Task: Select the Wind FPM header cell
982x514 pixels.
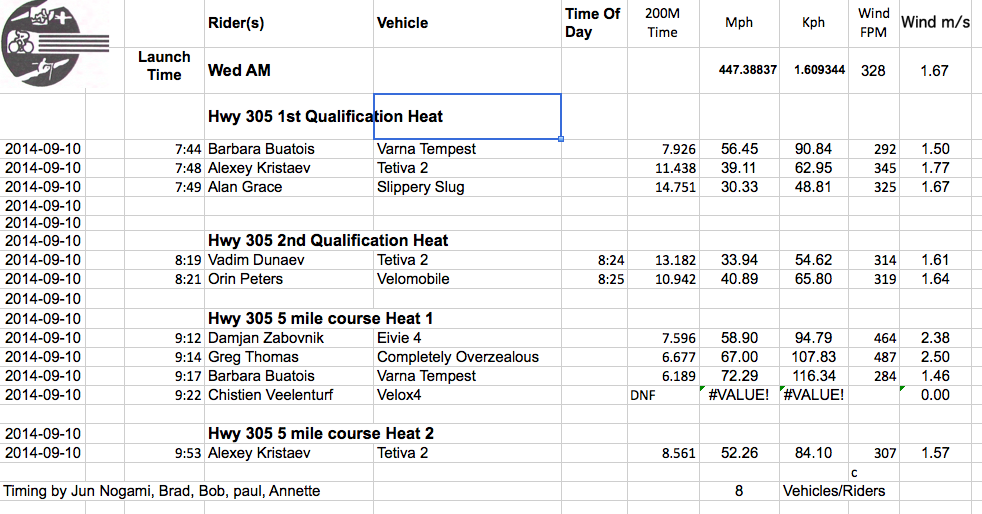Action: tap(874, 23)
